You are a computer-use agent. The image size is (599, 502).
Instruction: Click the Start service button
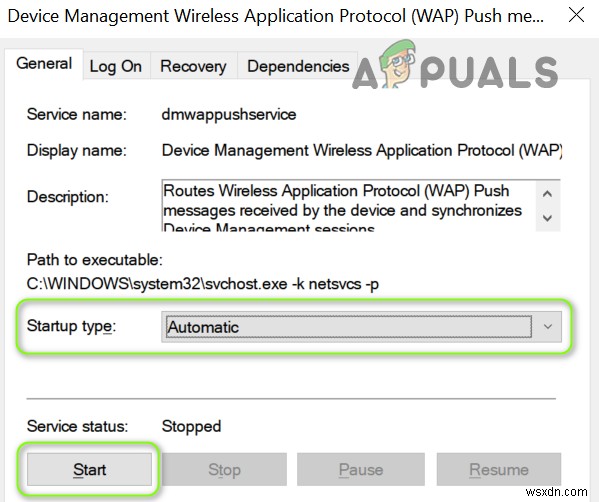click(89, 470)
